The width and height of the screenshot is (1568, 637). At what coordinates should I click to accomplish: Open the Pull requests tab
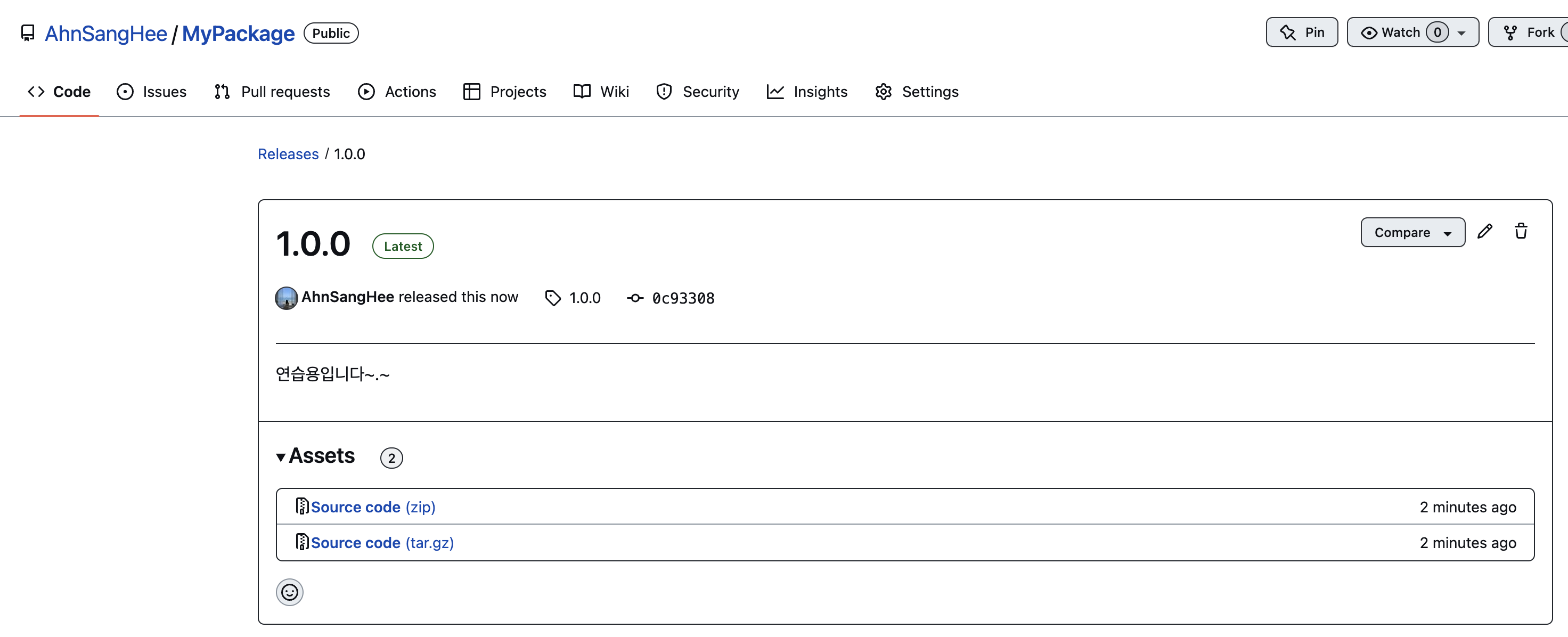272,92
